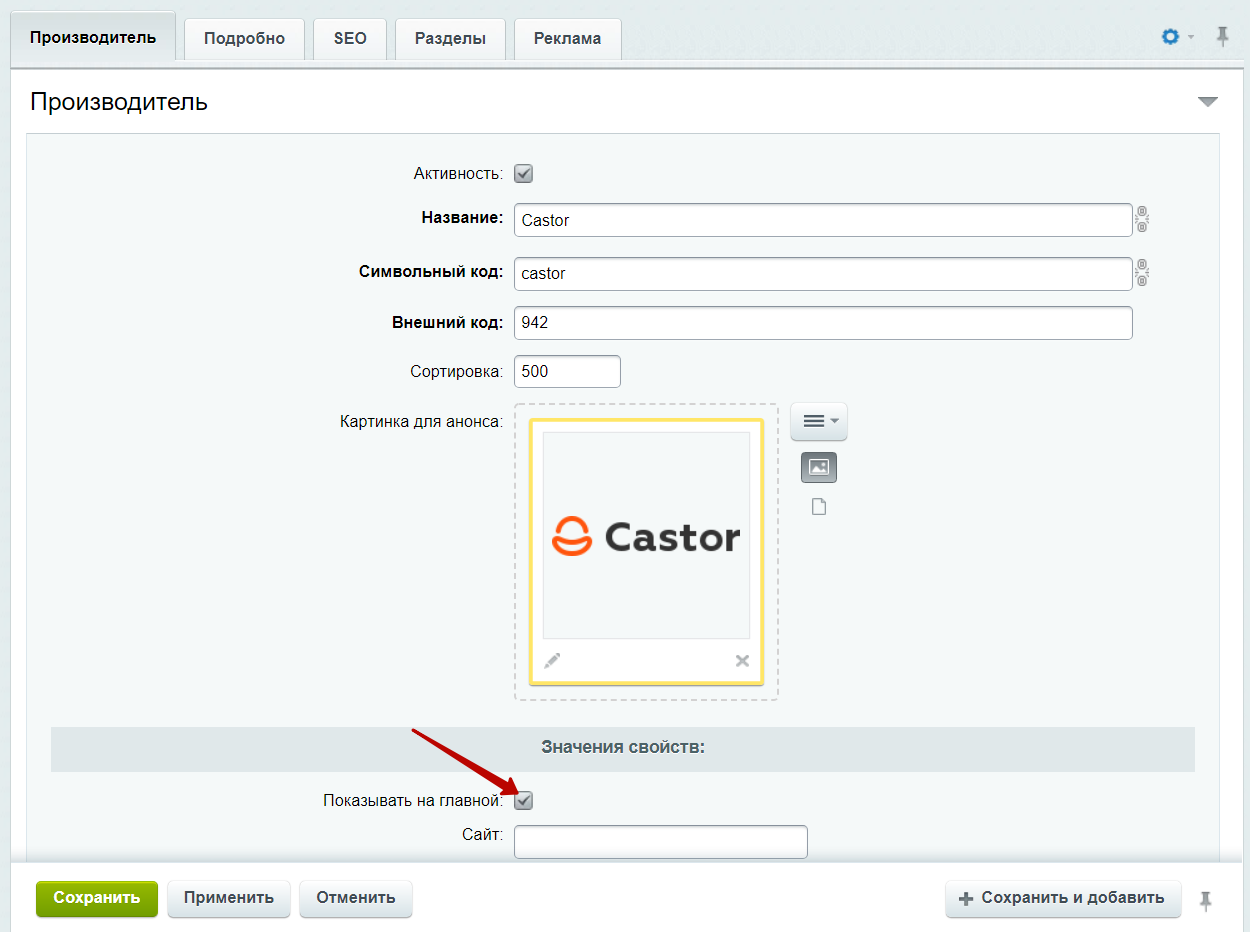Click the Castor logo thumbnail
The image size is (1250, 932).
click(x=646, y=536)
